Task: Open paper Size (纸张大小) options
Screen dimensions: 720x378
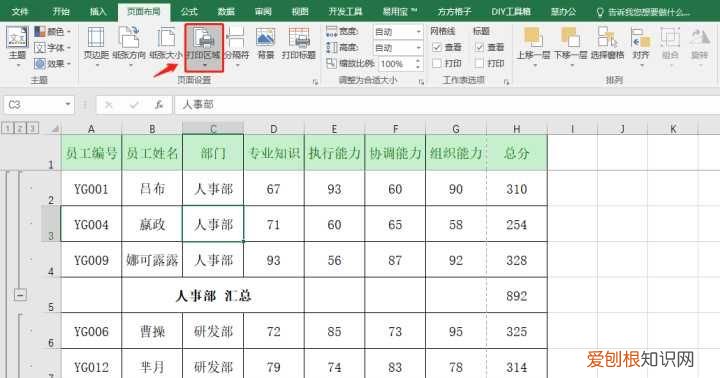Action: [x=166, y=46]
